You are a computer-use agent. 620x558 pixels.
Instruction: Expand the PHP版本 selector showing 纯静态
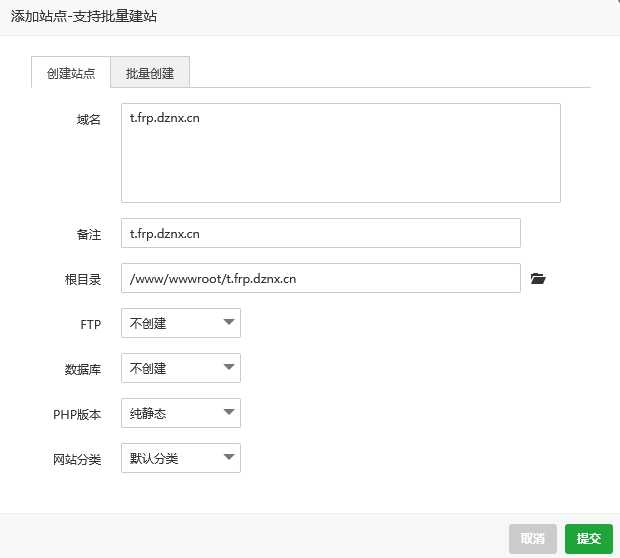(x=180, y=413)
